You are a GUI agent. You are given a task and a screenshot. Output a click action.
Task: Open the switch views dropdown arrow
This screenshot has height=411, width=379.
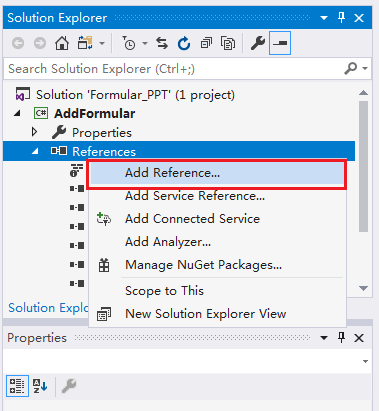point(102,43)
